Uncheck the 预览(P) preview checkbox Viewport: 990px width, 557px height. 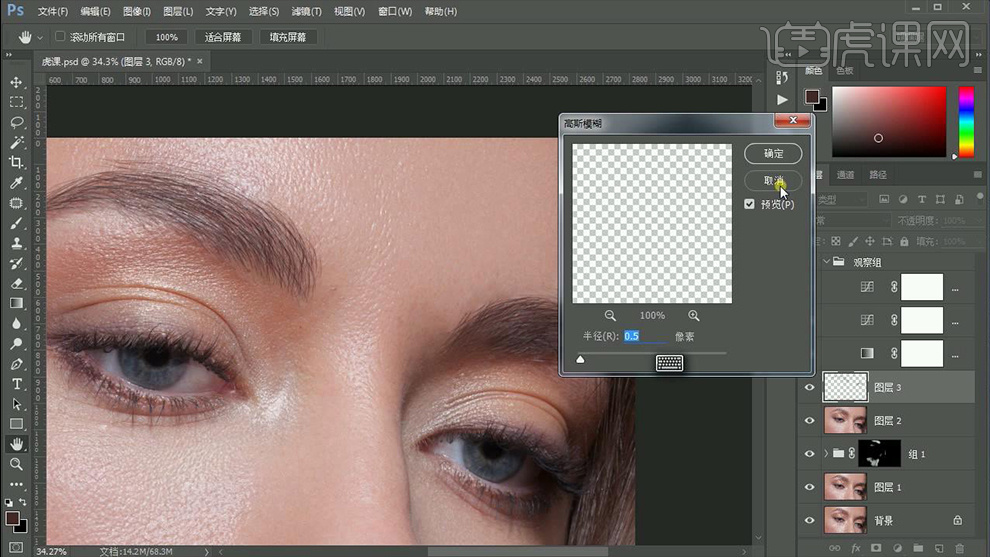tap(750, 204)
